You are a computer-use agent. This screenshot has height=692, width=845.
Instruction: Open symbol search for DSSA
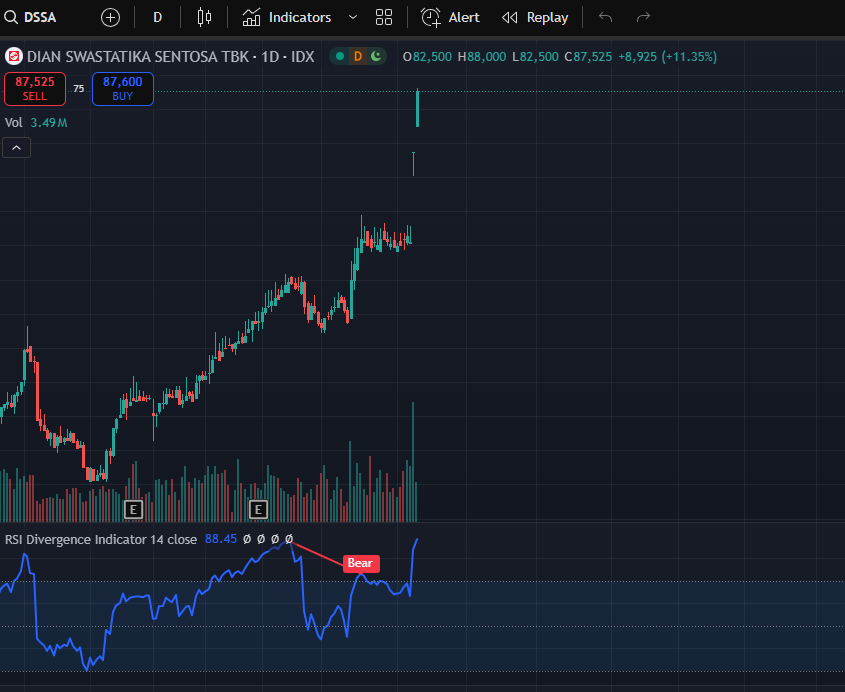[30, 17]
